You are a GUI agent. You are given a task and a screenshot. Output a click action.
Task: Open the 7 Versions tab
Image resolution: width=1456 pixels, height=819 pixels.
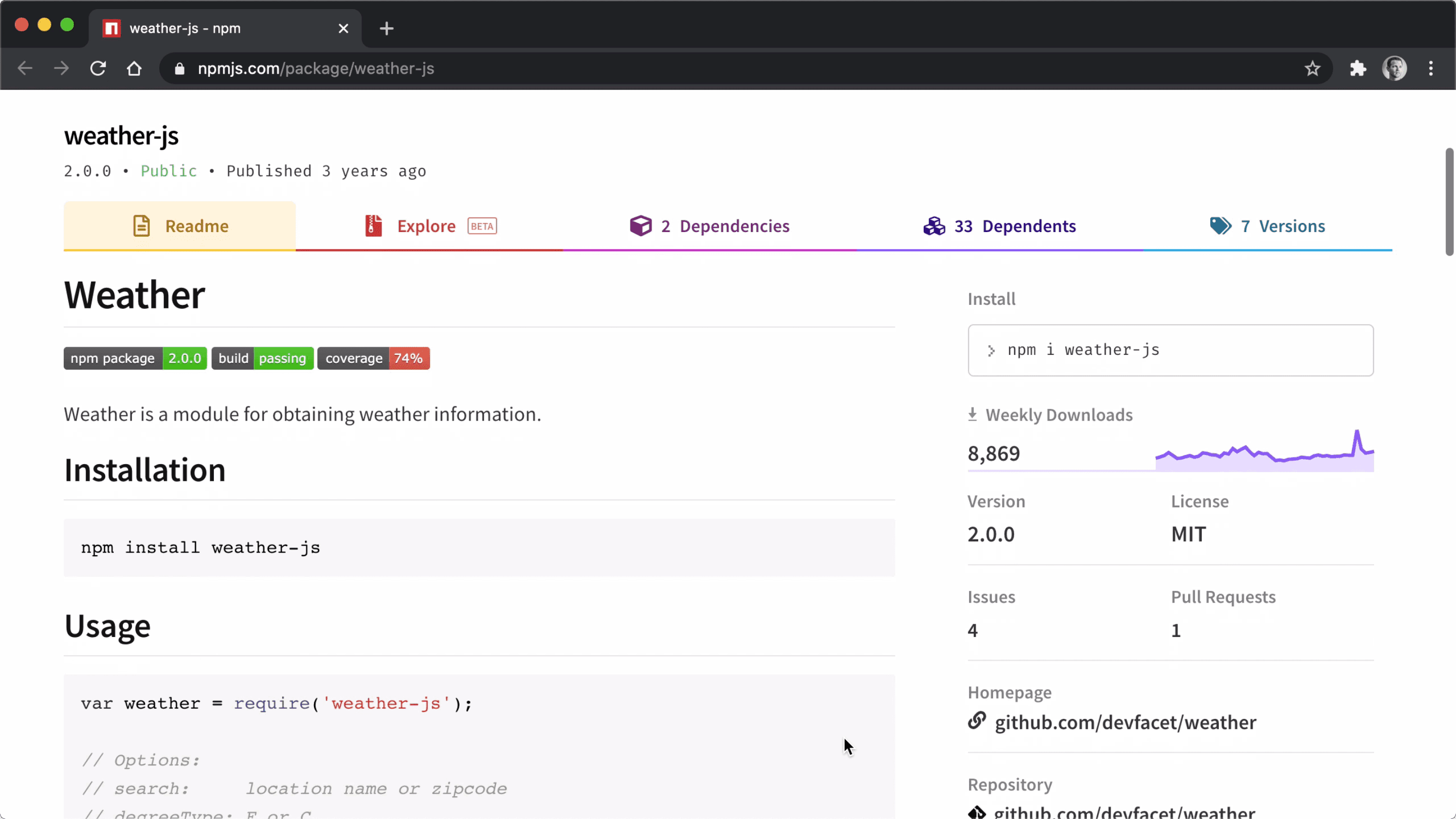pos(1267,226)
